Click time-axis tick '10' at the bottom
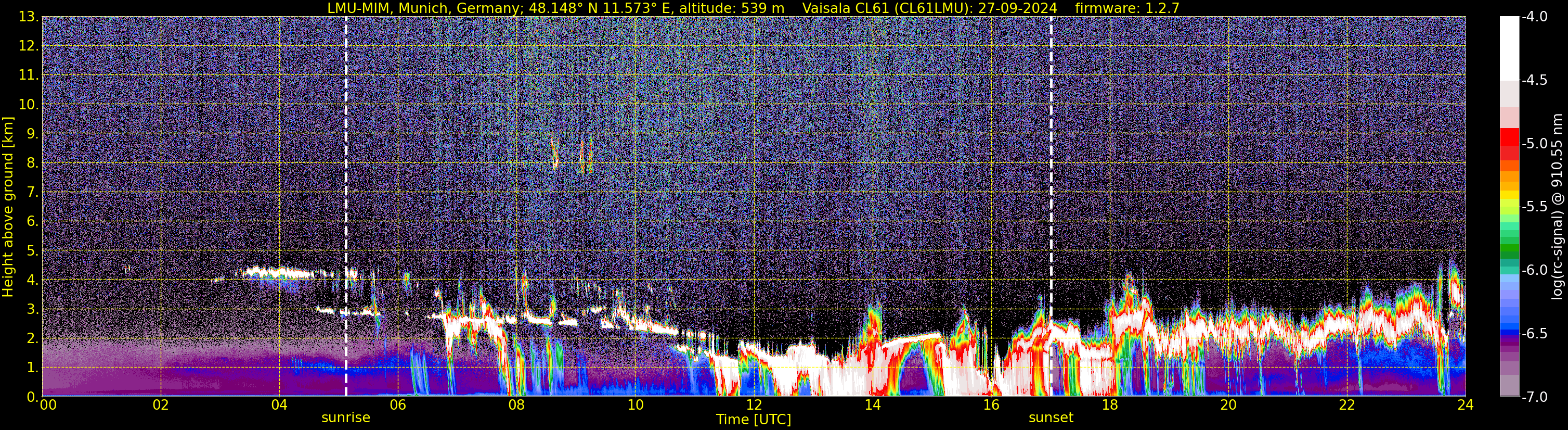Image resolution: width=1568 pixels, height=430 pixels. click(635, 406)
